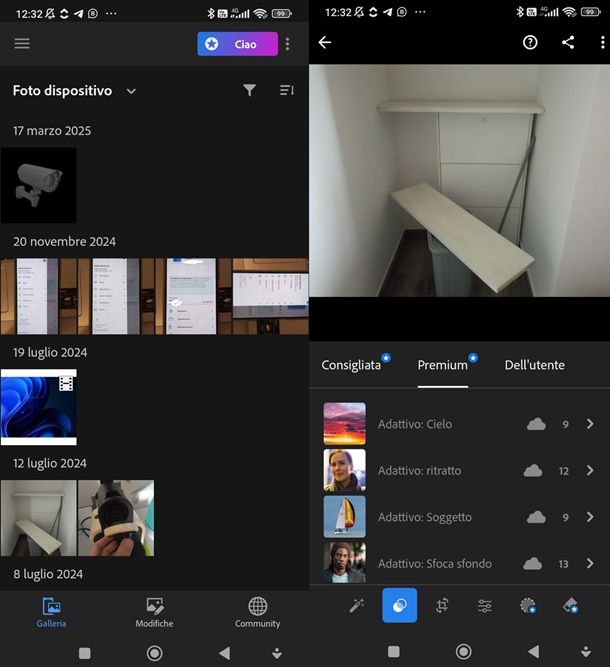610x667 pixels.
Task: Tap the man Sfoca sfondo preset thumbnail
Action: click(345, 562)
